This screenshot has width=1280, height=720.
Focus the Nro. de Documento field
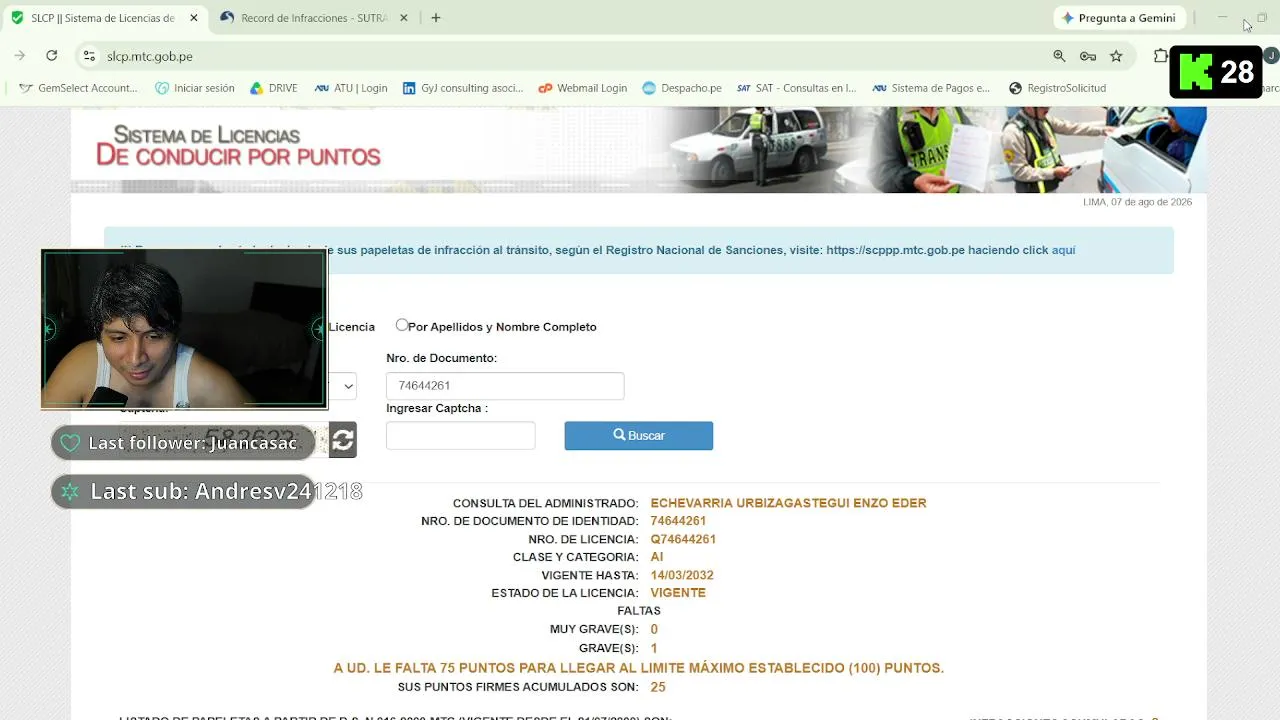pyautogui.click(x=505, y=386)
